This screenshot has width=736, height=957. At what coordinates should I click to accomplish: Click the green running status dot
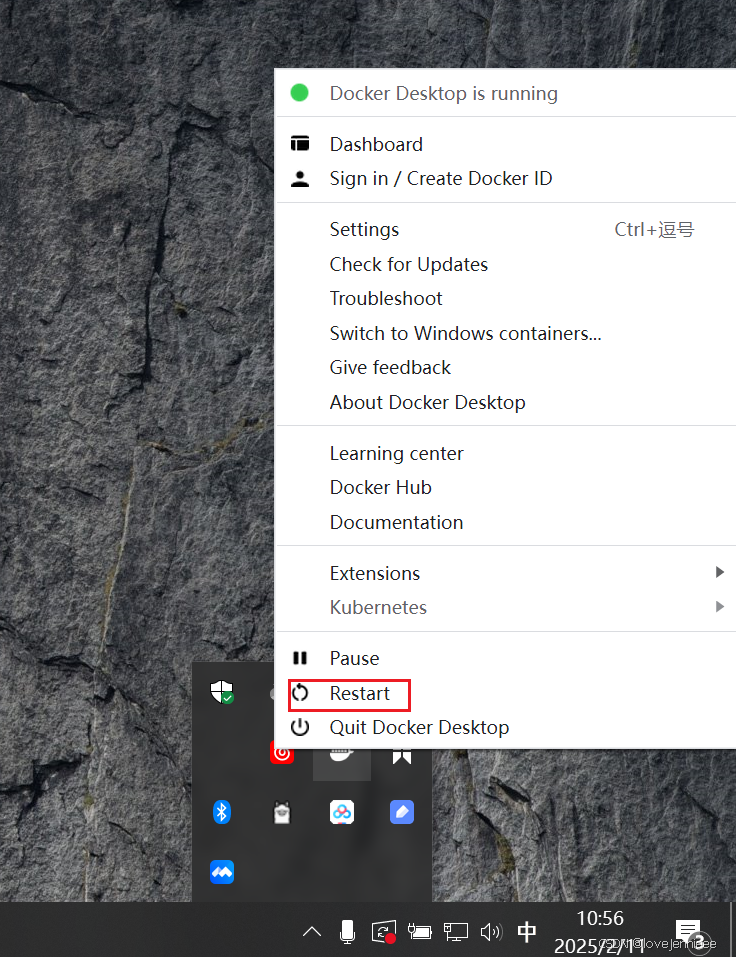(x=300, y=93)
